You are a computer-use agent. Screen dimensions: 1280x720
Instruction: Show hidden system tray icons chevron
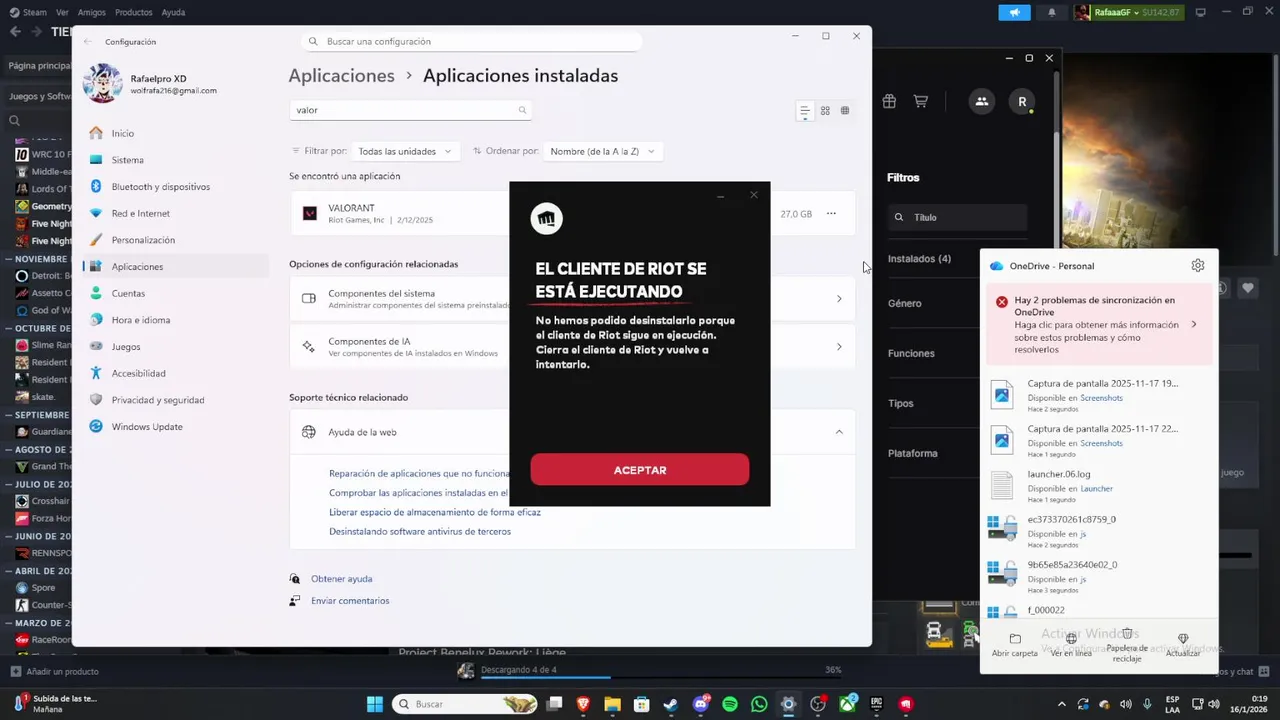pyautogui.click(x=1061, y=704)
